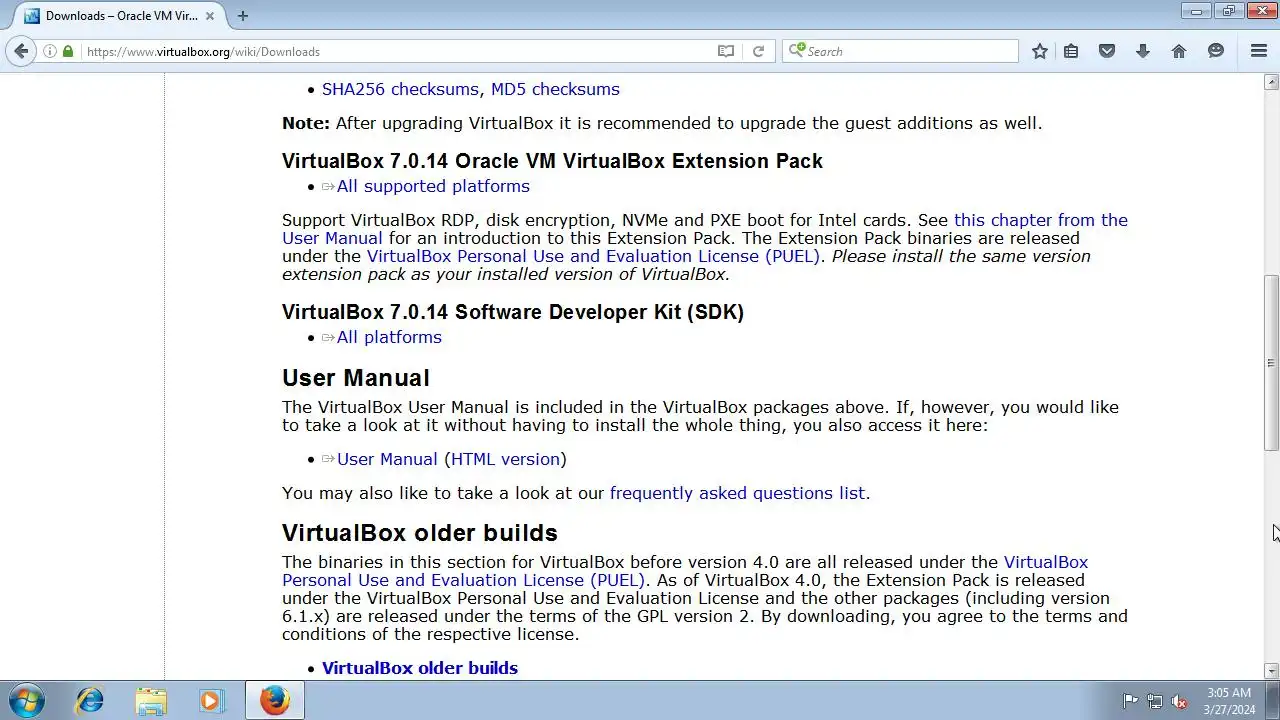
Task: Open MD5 checksums link
Action: click(555, 89)
